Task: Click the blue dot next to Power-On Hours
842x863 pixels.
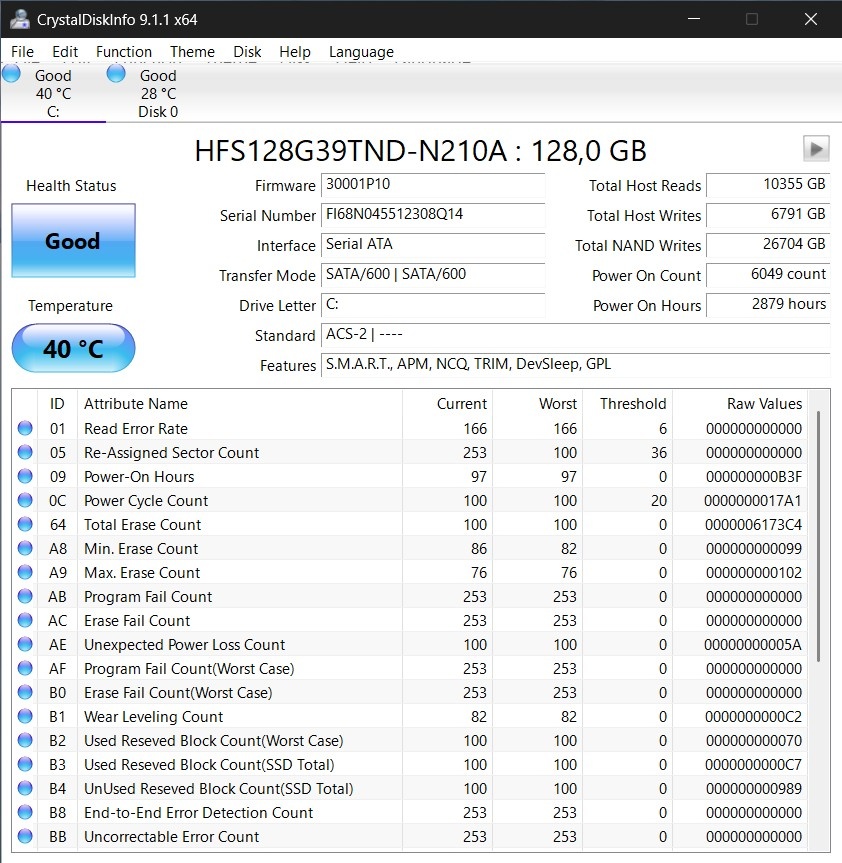Action: tap(25, 476)
